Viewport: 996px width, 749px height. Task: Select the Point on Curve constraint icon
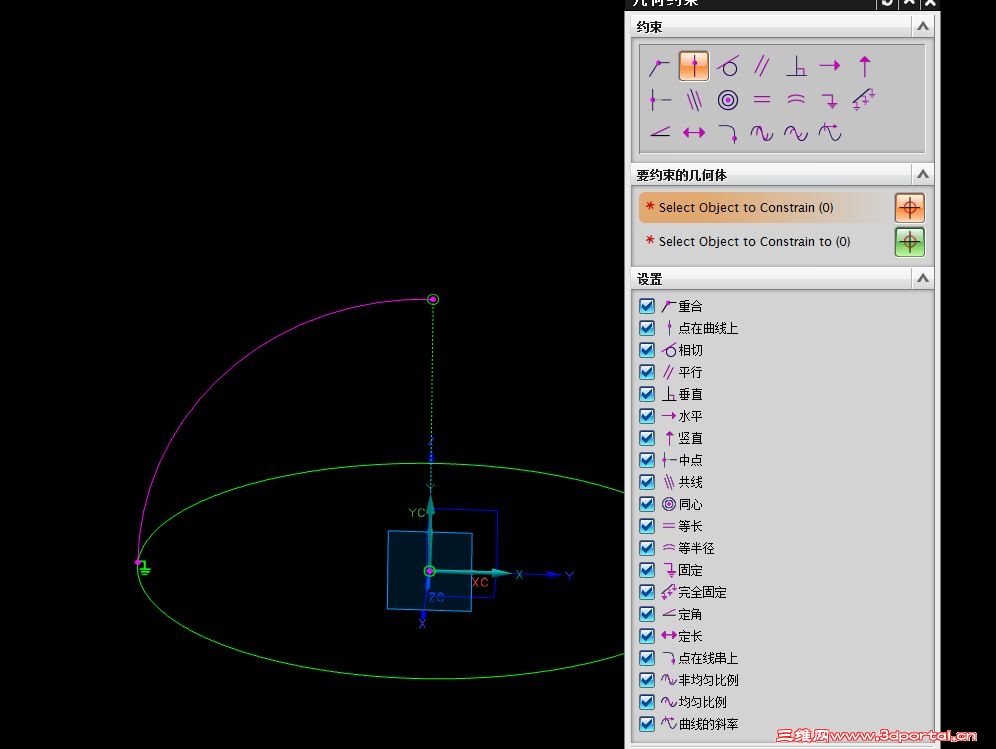[694, 66]
